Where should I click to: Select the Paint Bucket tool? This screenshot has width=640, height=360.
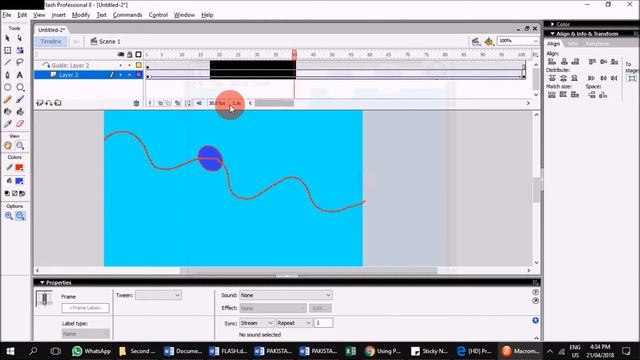point(20,111)
